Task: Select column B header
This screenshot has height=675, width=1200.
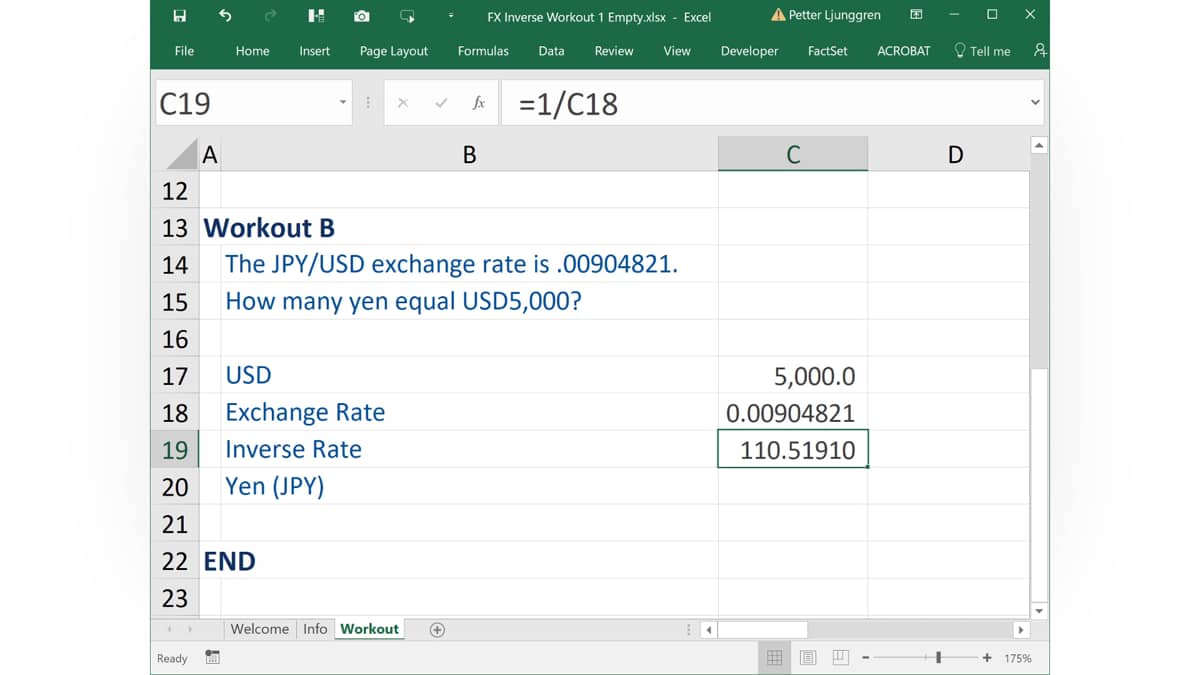Action: (x=469, y=154)
